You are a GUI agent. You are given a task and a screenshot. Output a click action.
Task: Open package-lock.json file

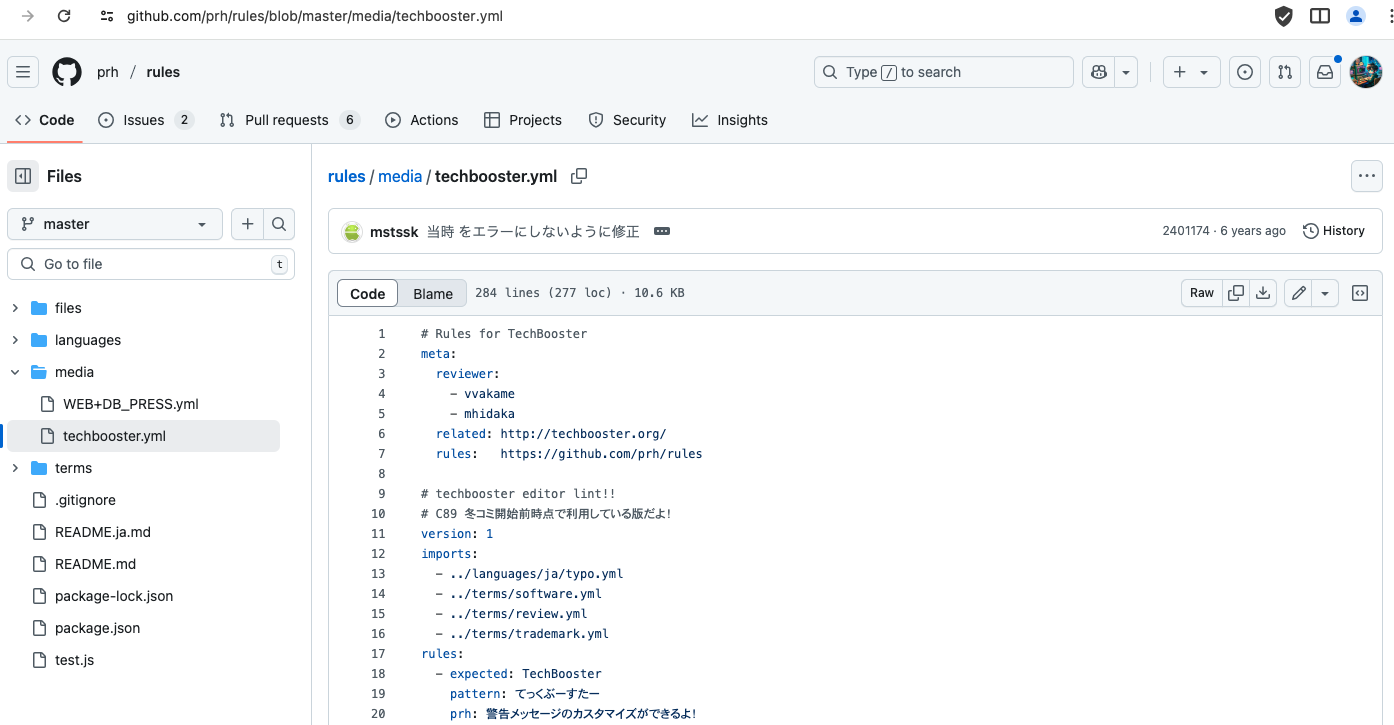coord(114,596)
